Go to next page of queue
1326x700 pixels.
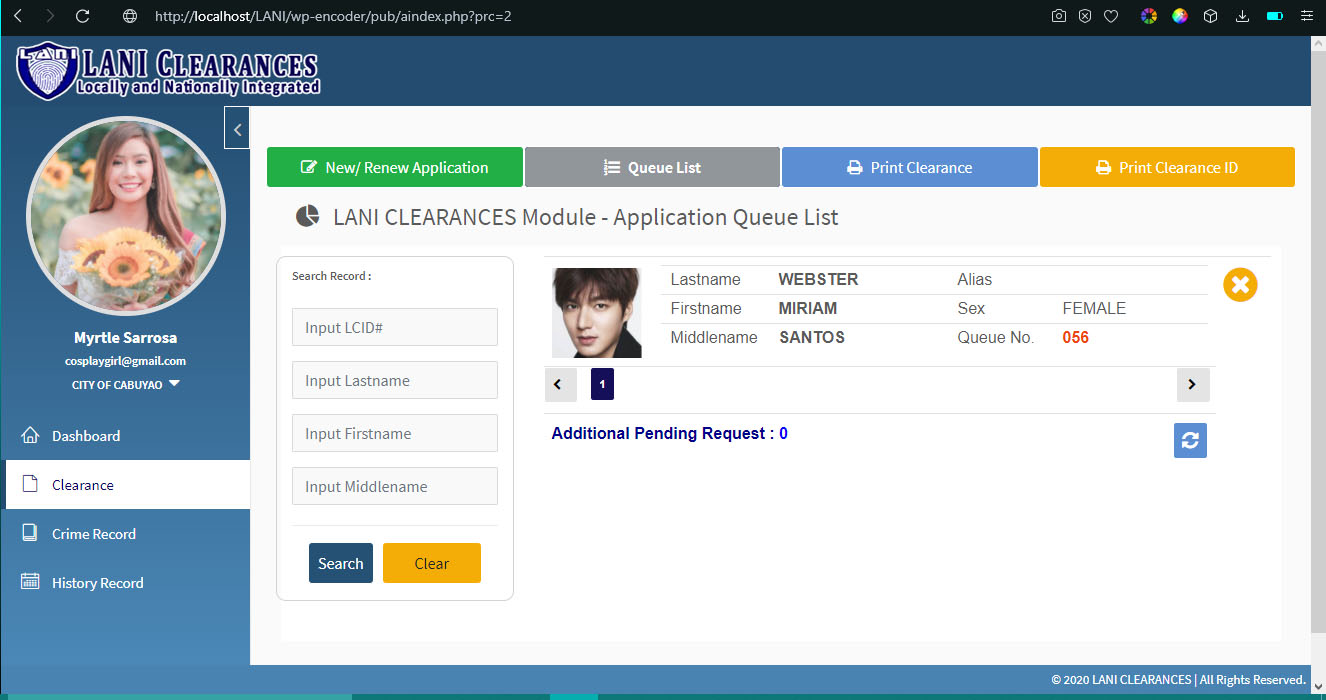coord(1192,385)
